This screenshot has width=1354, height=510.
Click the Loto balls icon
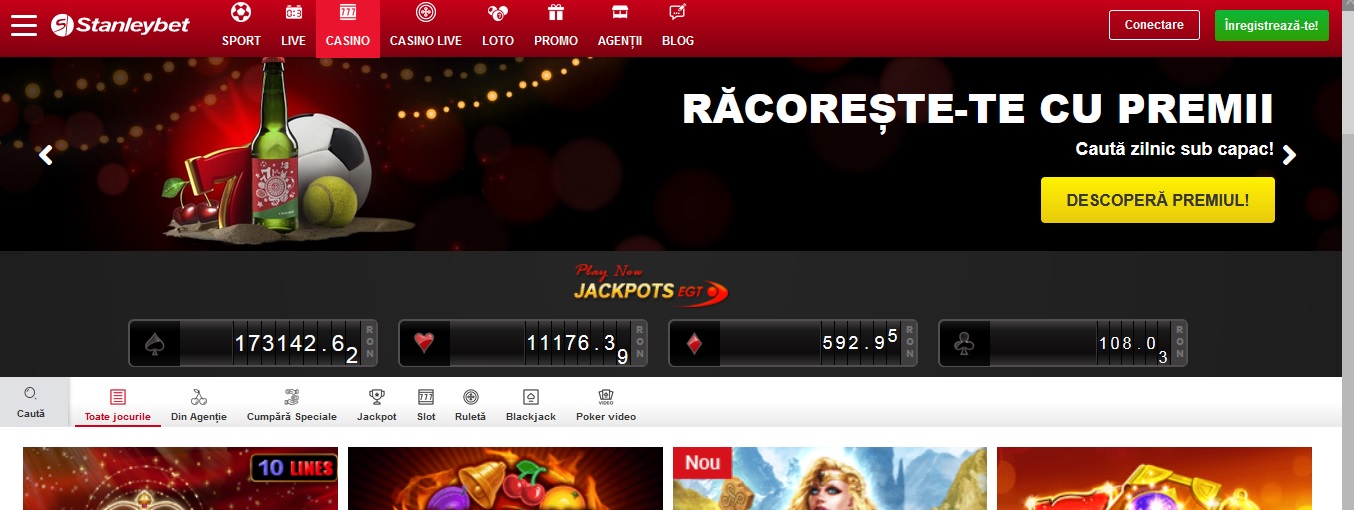pos(497,13)
